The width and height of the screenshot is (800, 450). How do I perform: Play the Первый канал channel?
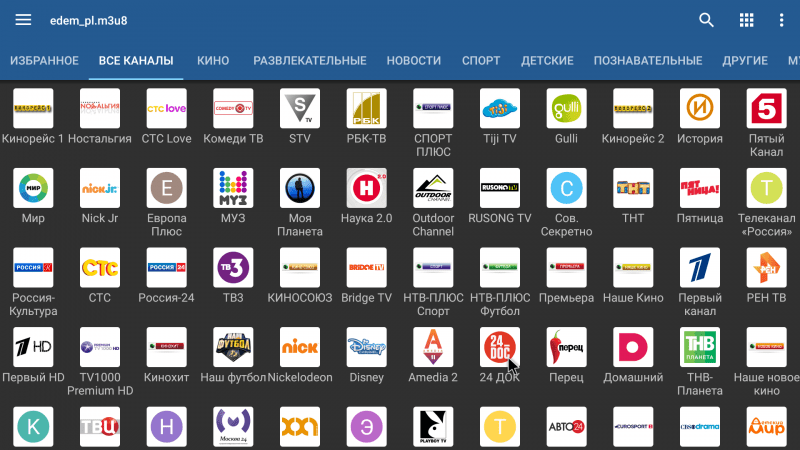pos(700,267)
